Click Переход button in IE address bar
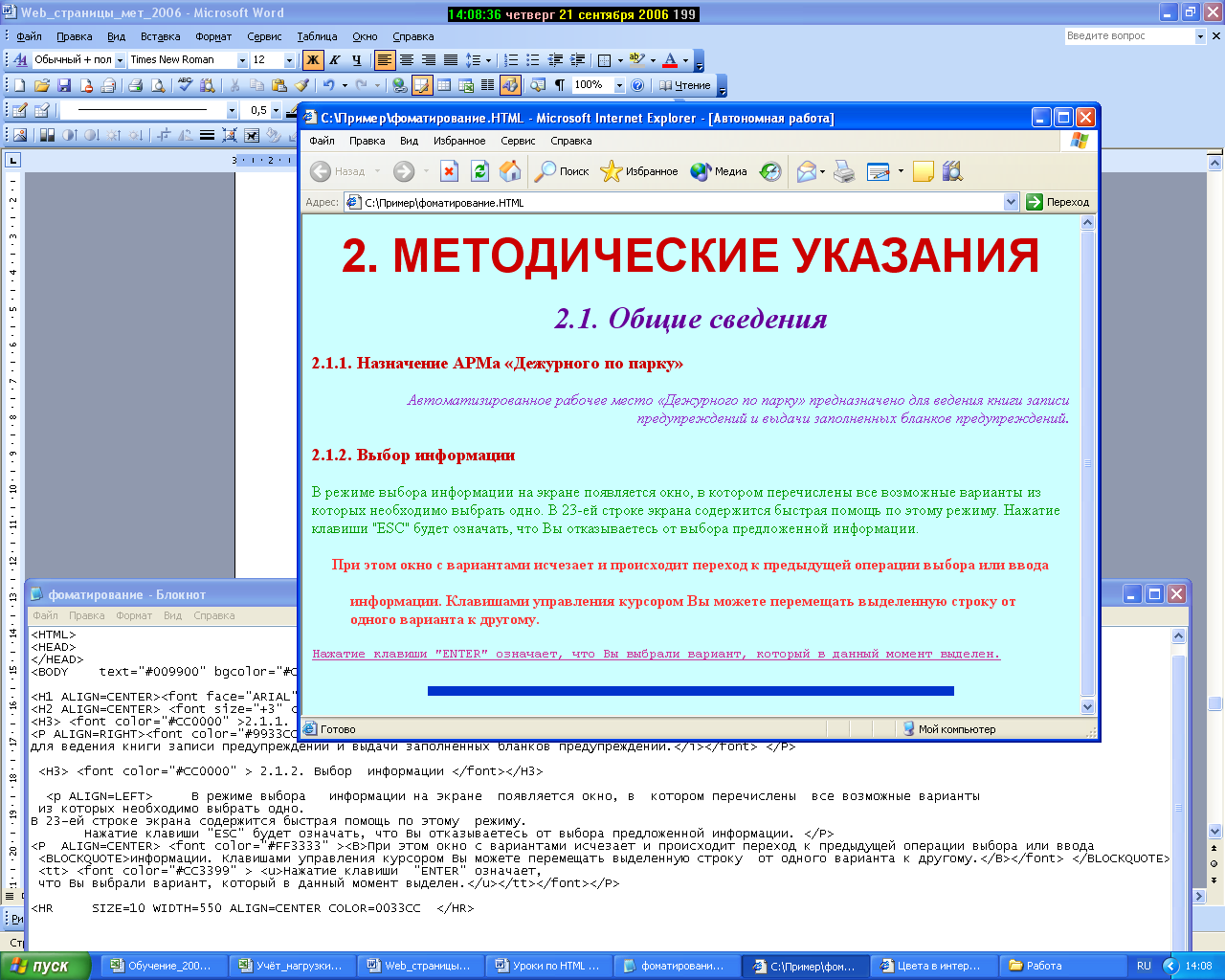Image resolution: width=1225 pixels, height=980 pixels. coord(1058,202)
